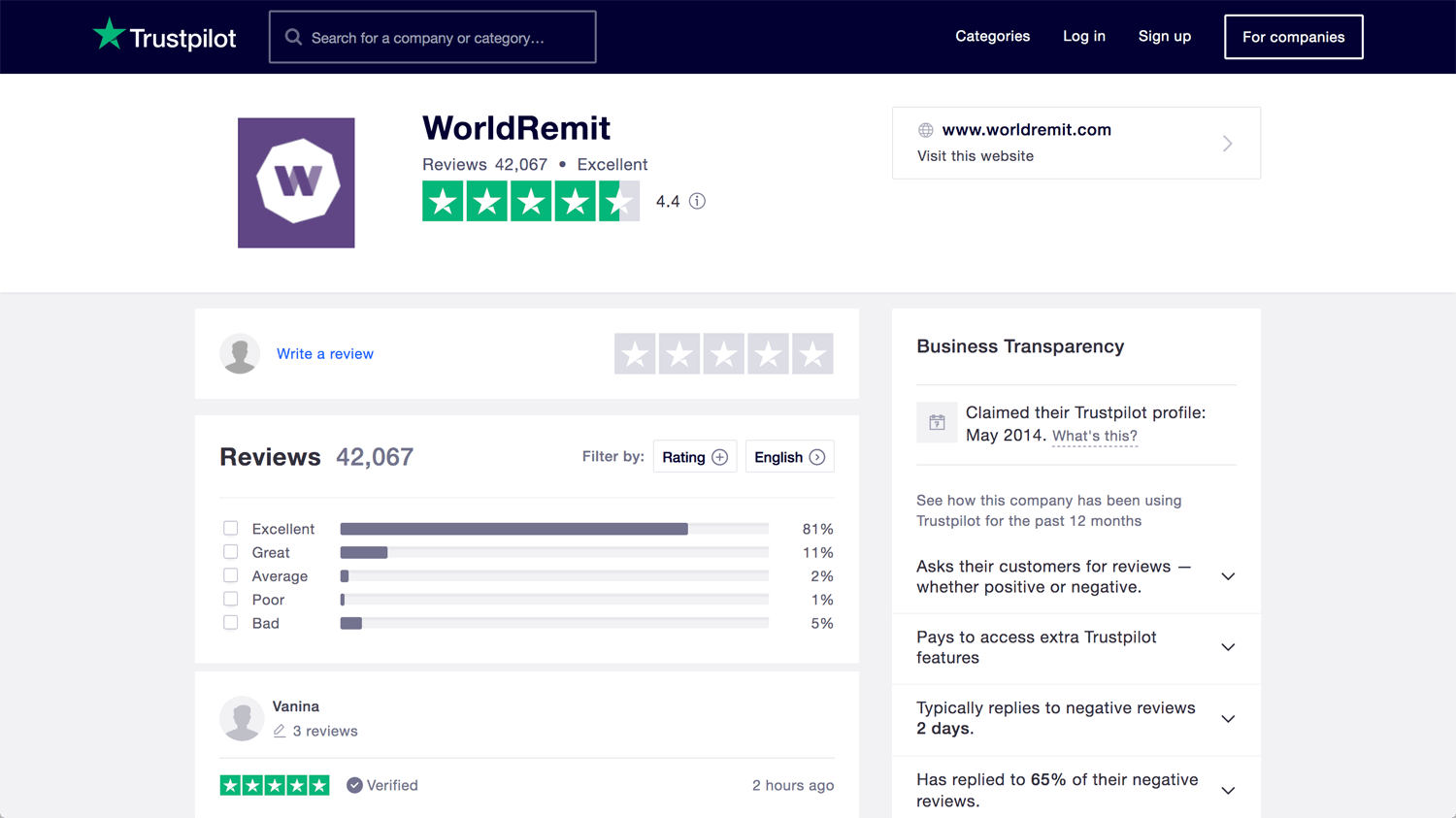Select the fourth grey rating star
1456x818 pixels.
click(768, 354)
